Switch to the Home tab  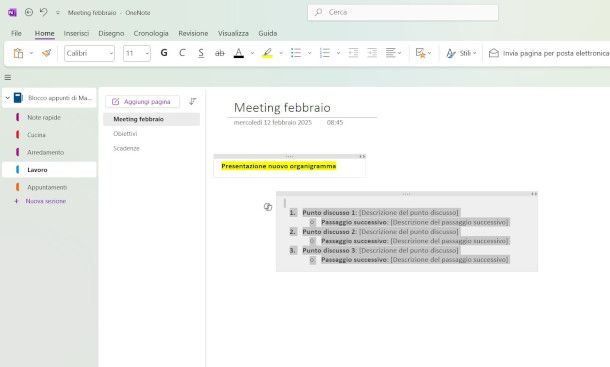point(44,33)
